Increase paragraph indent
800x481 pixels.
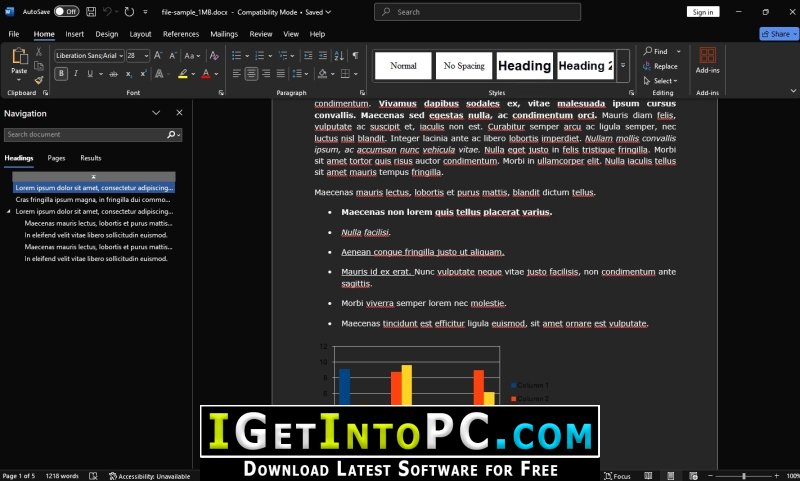click(323, 56)
